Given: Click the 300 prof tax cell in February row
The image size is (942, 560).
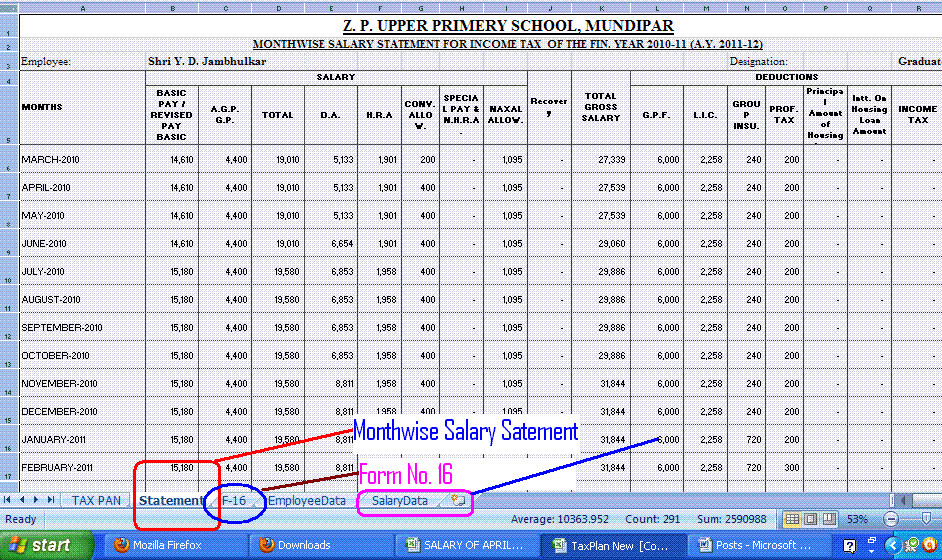Looking at the screenshot, I should 784,467.
